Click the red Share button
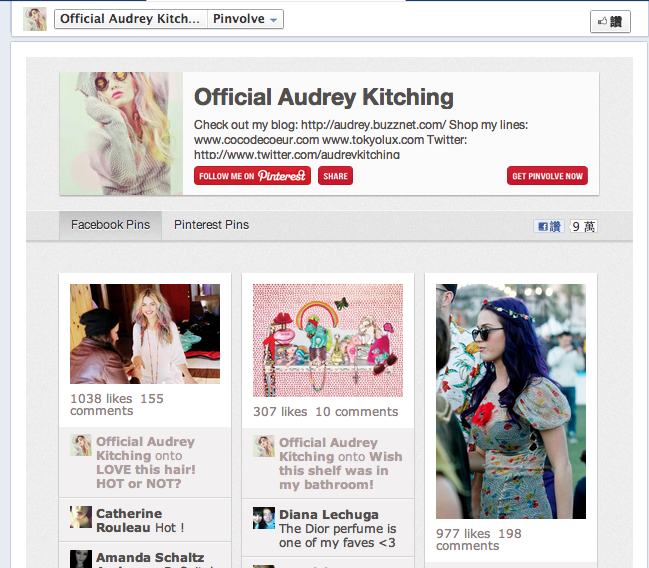Screen dimensions: 649x568 (x=335, y=176)
